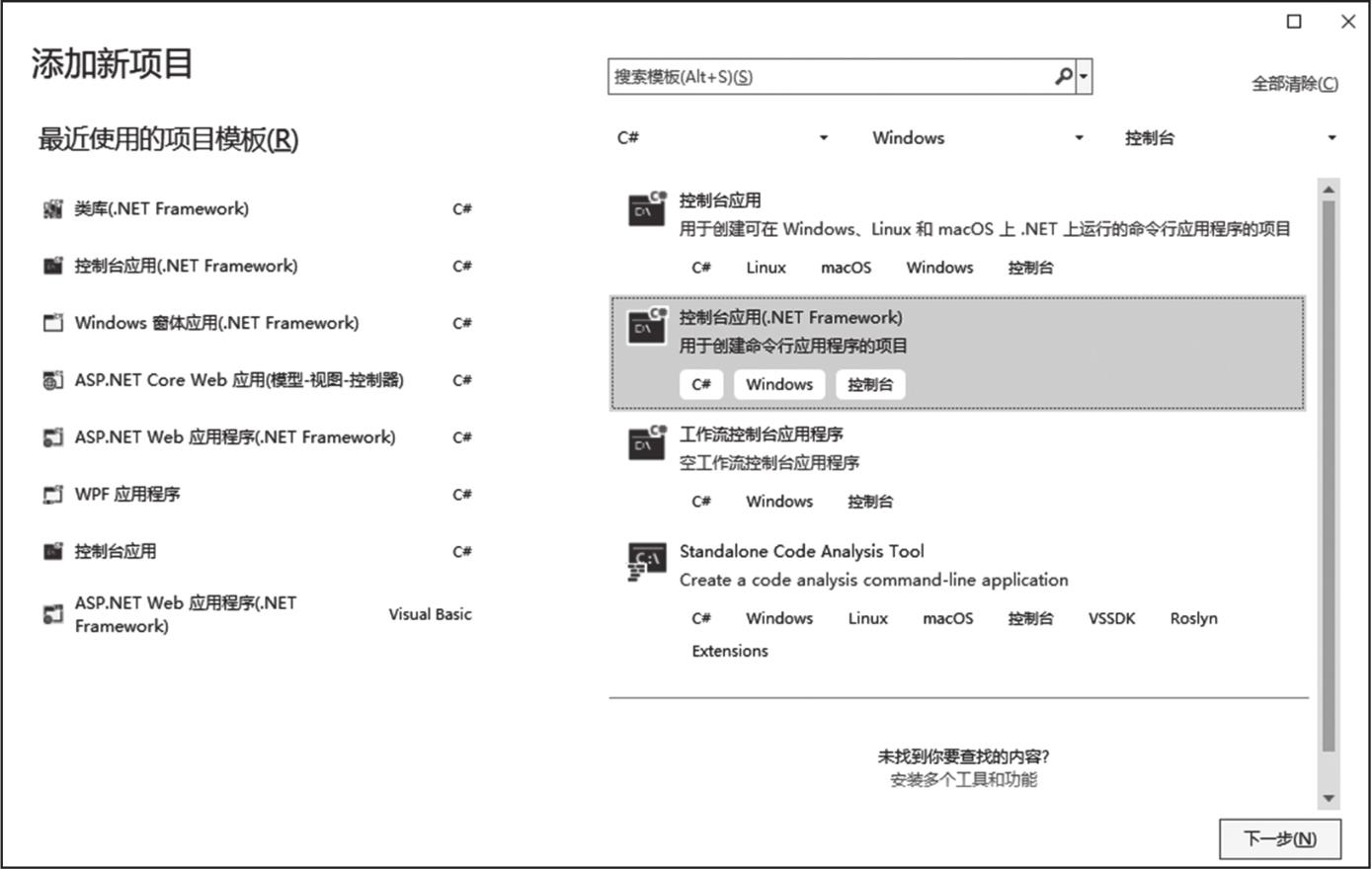The image size is (1372, 870).
Task: Close the 添加新项目 dialog
Action: (x=1348, y=22)
